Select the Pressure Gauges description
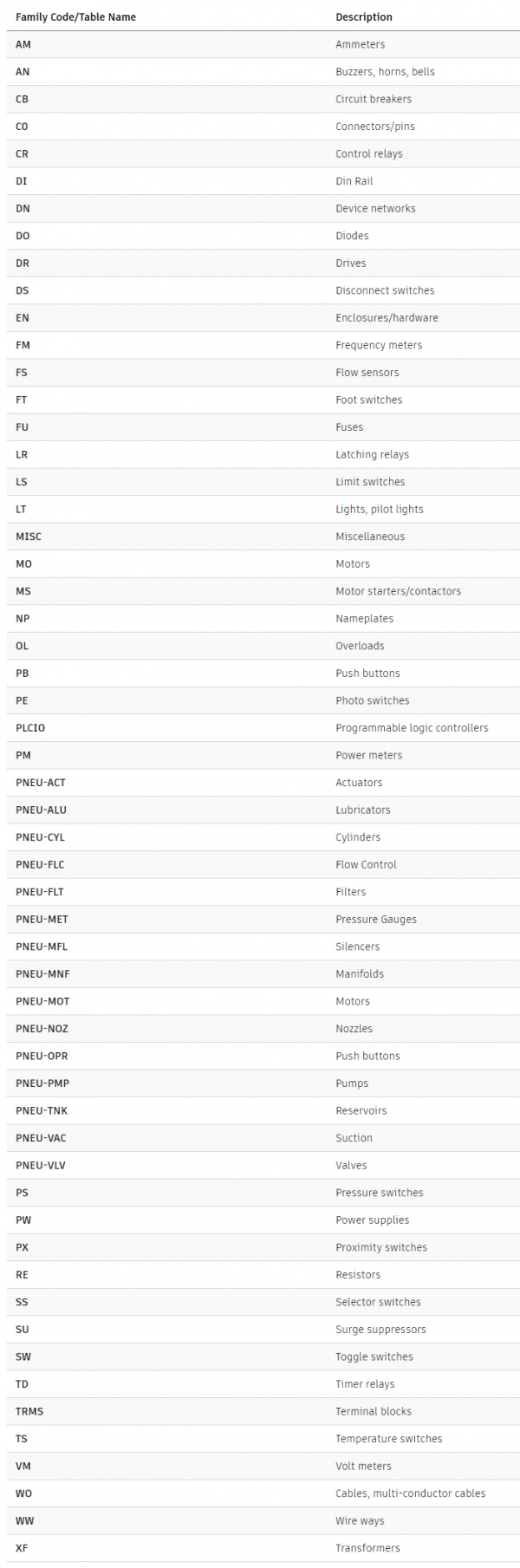Screen dimensions: 520x1568 [376, 920]
